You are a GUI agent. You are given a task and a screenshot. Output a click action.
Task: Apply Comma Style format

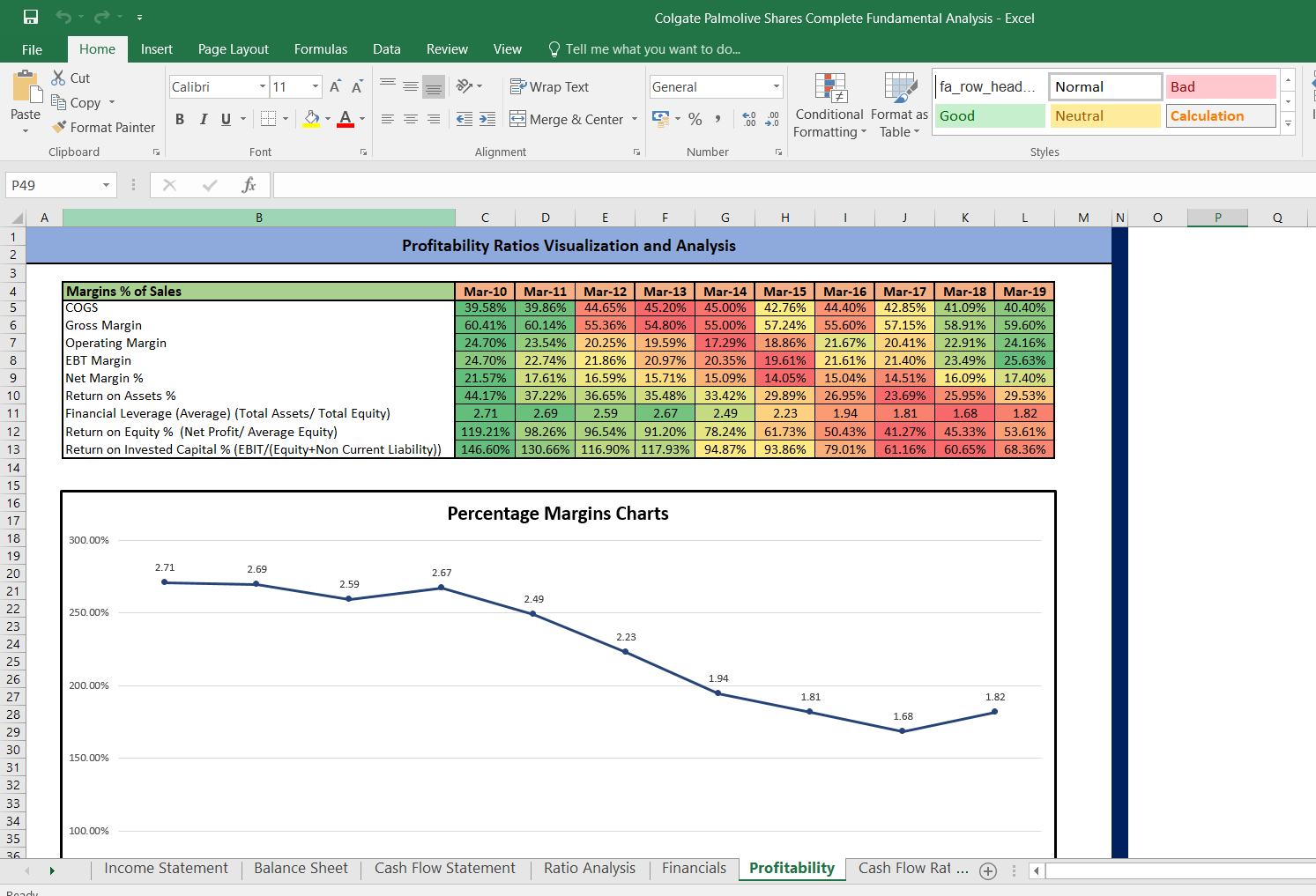pos(718,119)
